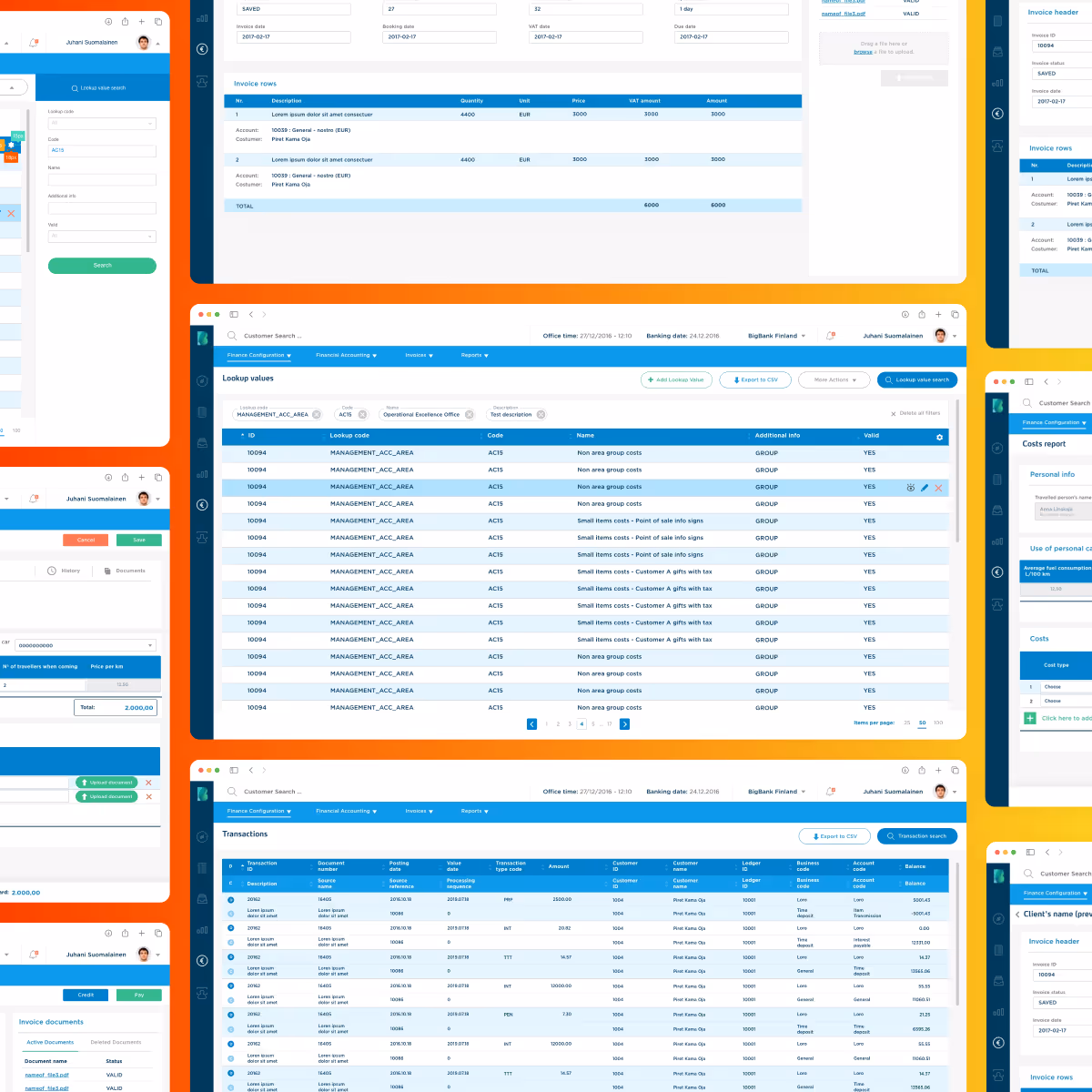Screen dimensions: 1092x1092
Task: Click green Search button in lookup panel
Action: click(102, 266)
